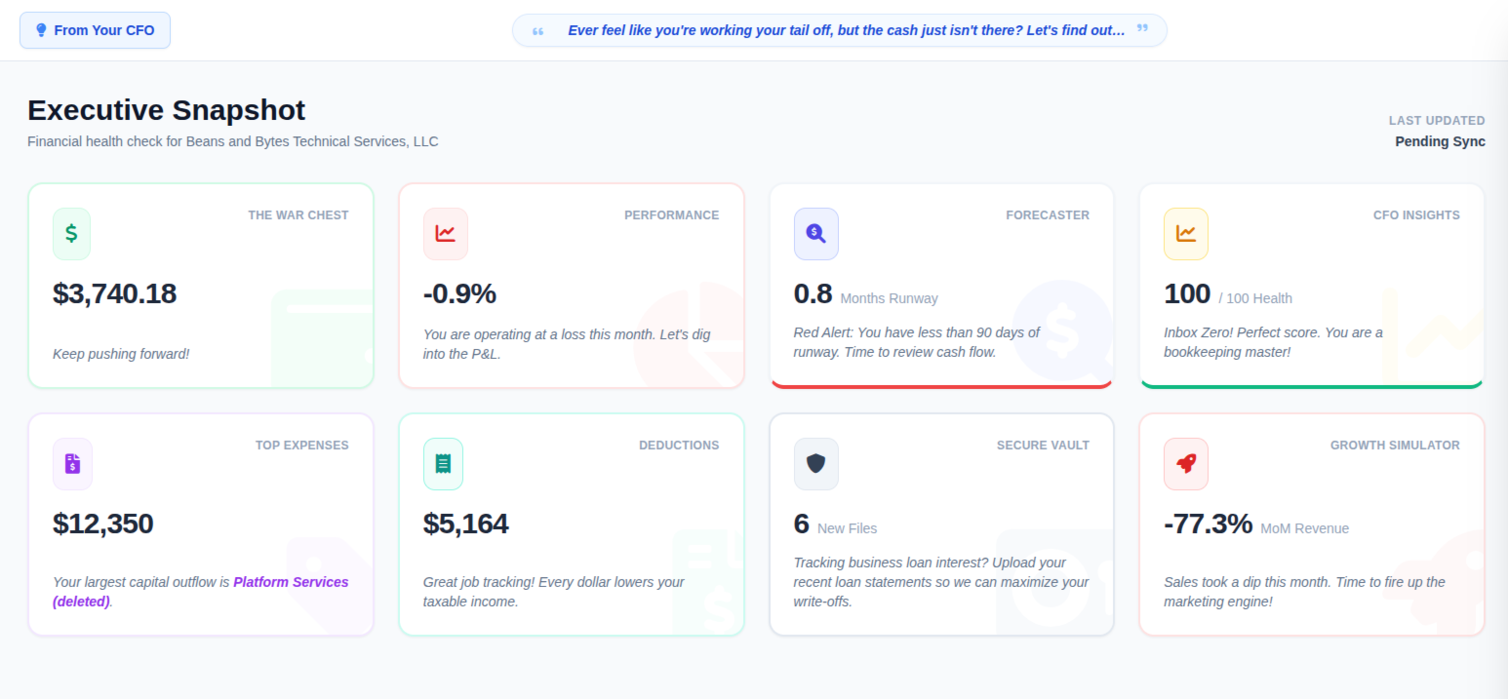Open the Performance card showing -0.9%
Viewport: 1508px width, 699px height.
click(571, 285)
